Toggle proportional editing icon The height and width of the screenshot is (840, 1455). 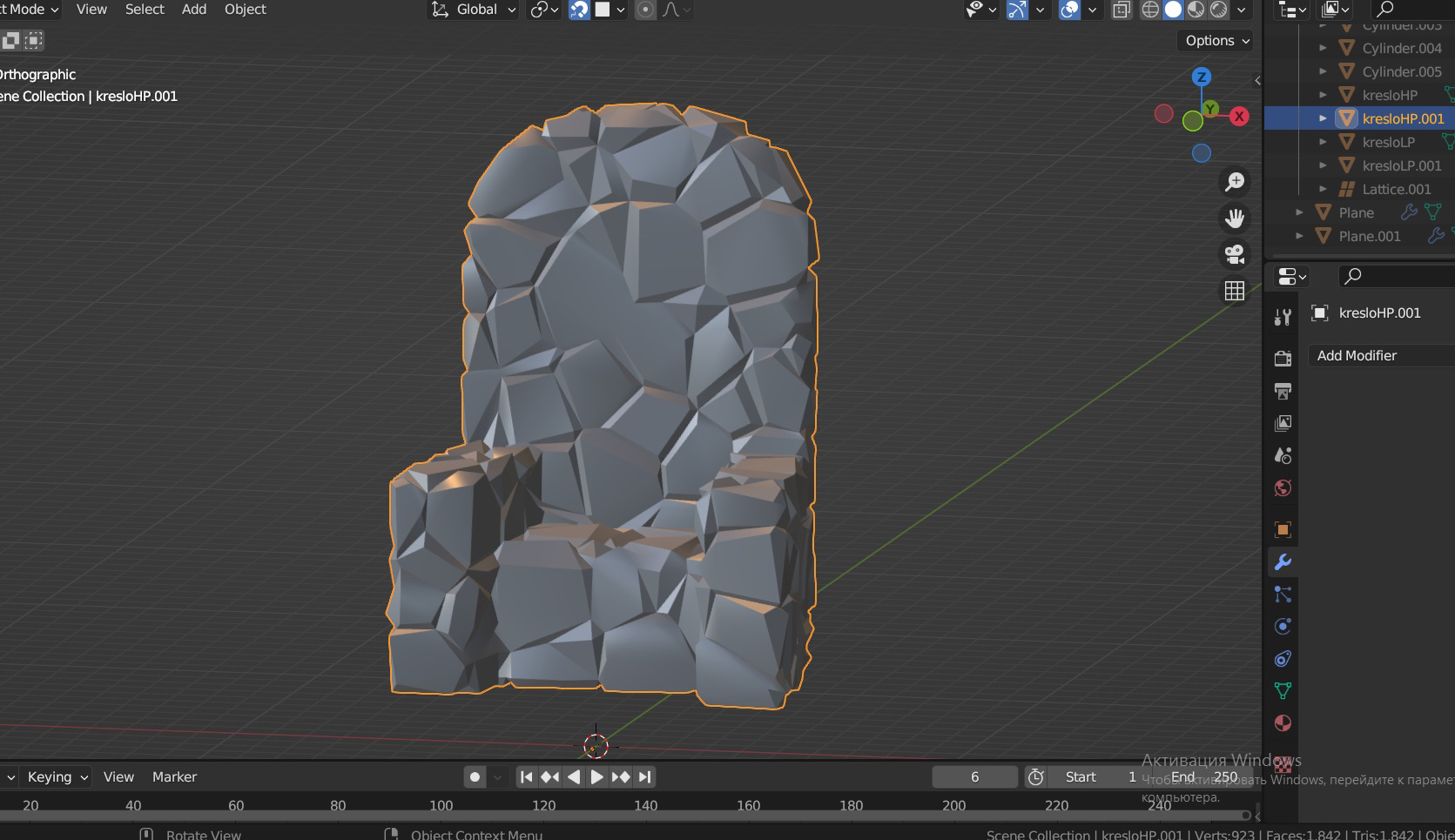(645, 10)
